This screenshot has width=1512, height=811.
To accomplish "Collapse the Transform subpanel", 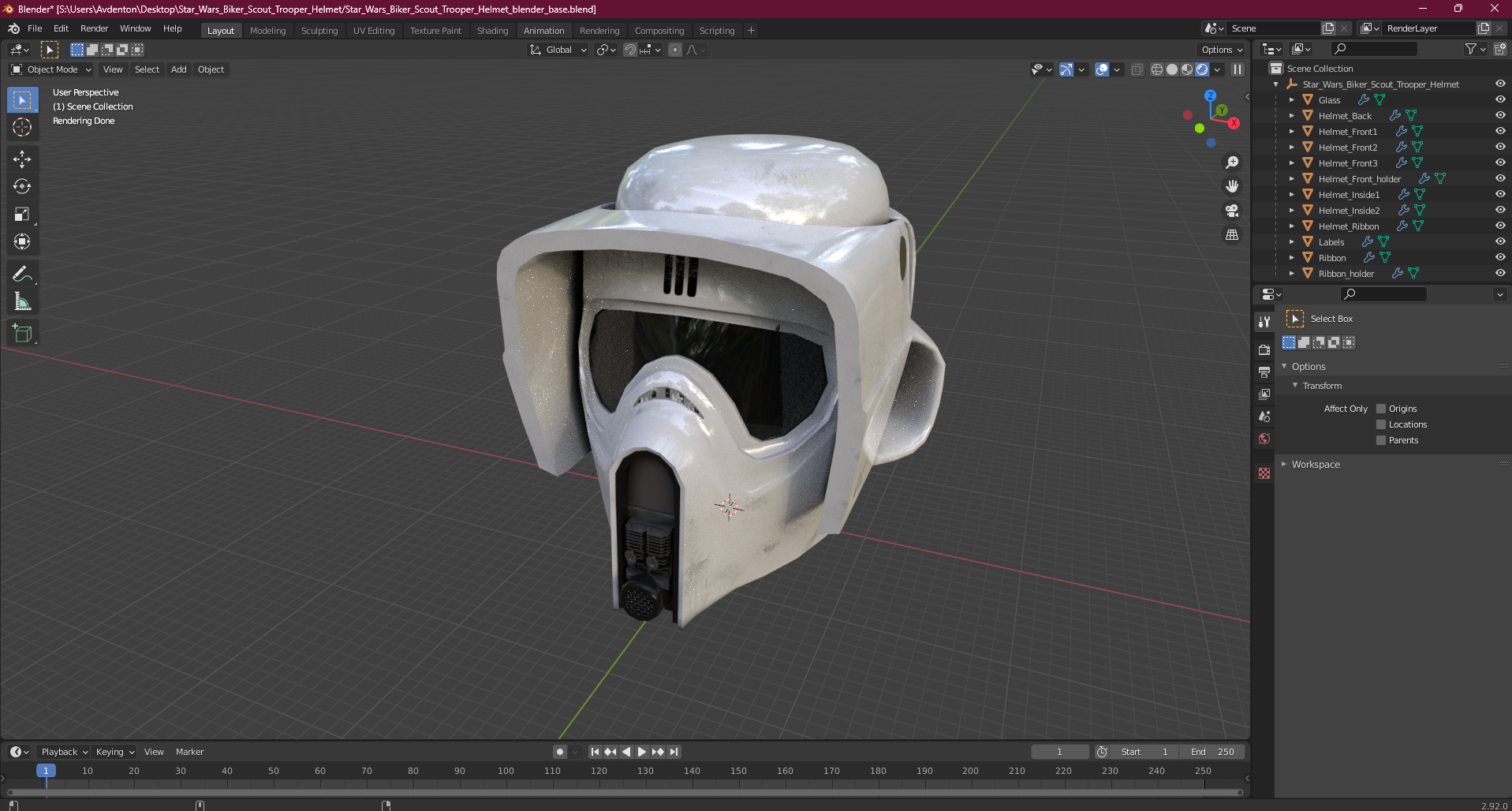I will pyautogui.click(x=1295, y=386).
